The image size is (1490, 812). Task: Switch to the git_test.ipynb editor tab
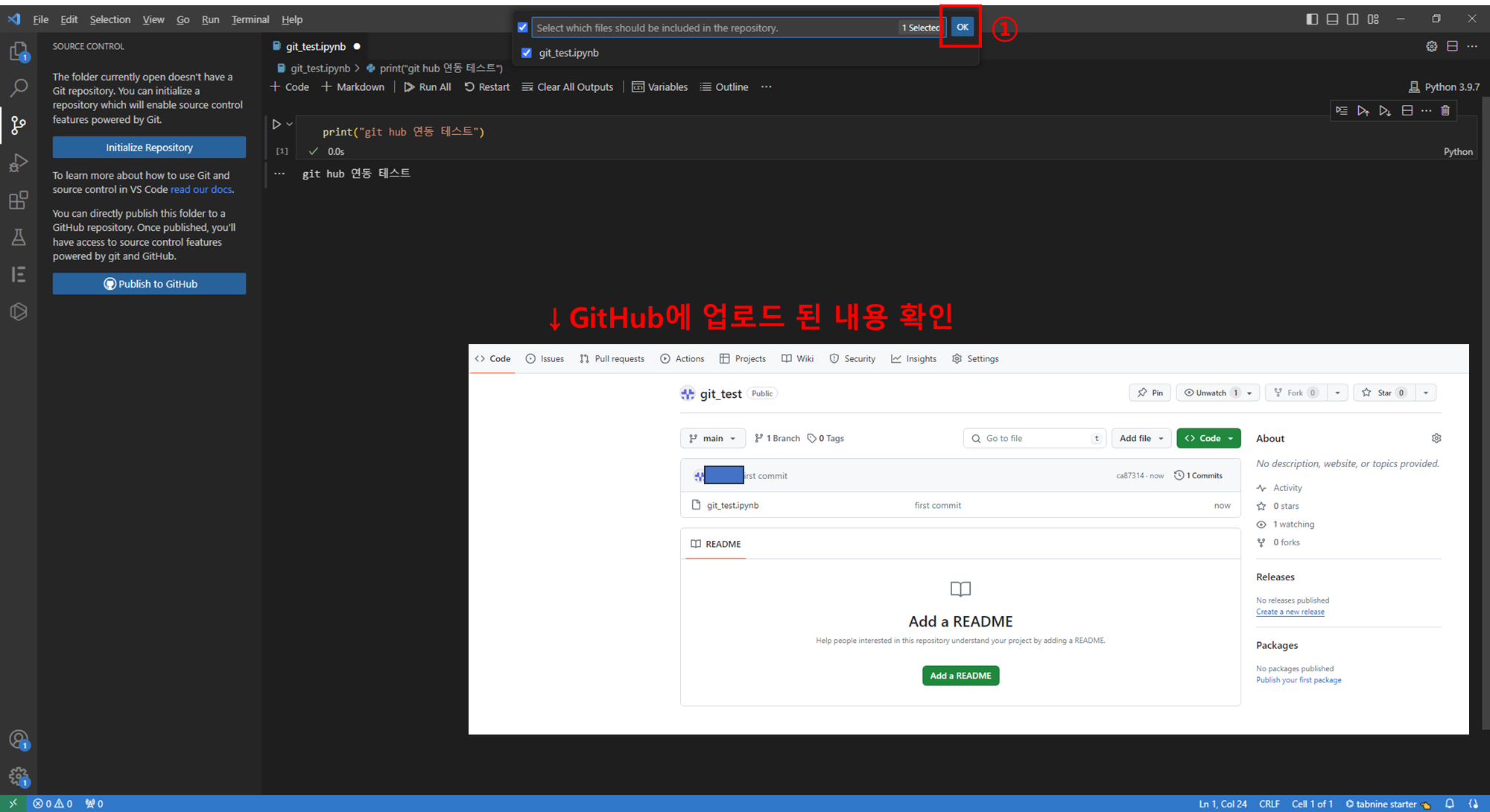pyautogui.click(x=316, y=46)
